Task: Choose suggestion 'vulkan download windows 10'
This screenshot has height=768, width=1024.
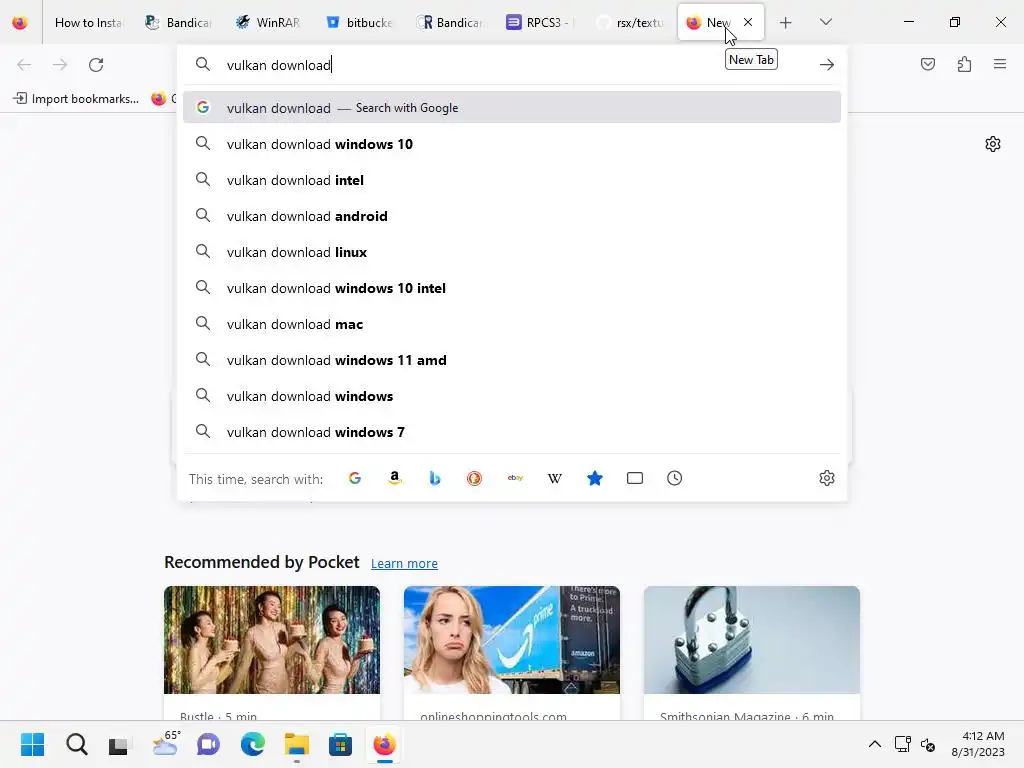Action: (x=512, y=144)
